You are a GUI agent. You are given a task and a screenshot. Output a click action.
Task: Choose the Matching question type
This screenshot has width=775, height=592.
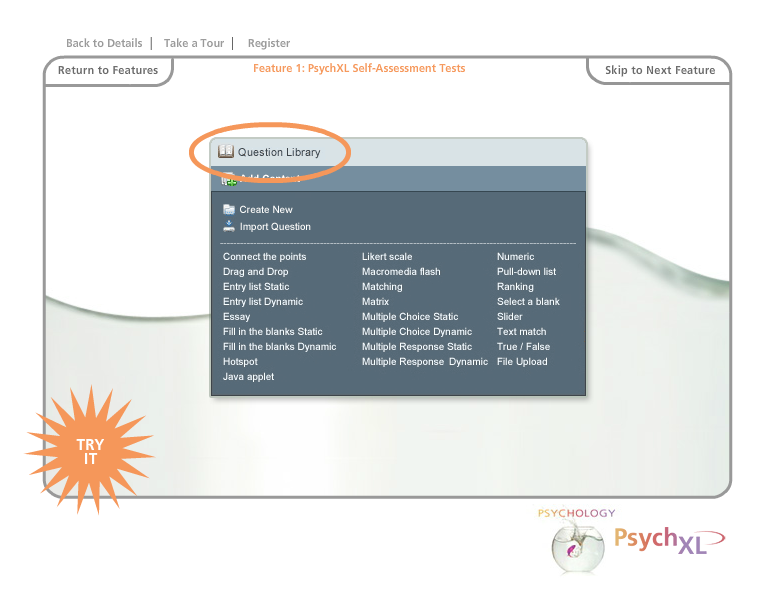(x=382, y=287)
